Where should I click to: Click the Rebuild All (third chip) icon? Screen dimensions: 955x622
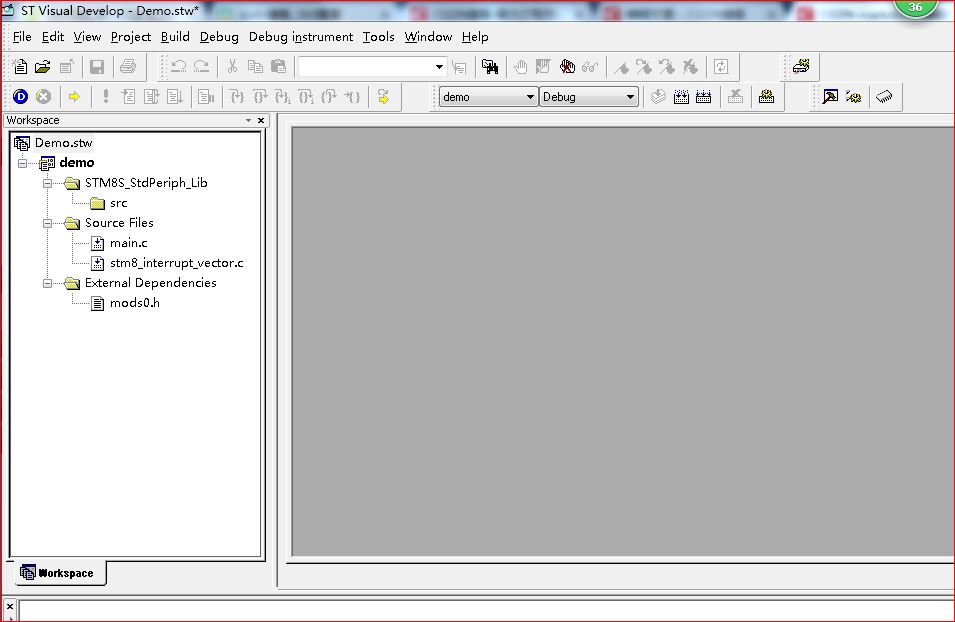click(x=703, y=97)
